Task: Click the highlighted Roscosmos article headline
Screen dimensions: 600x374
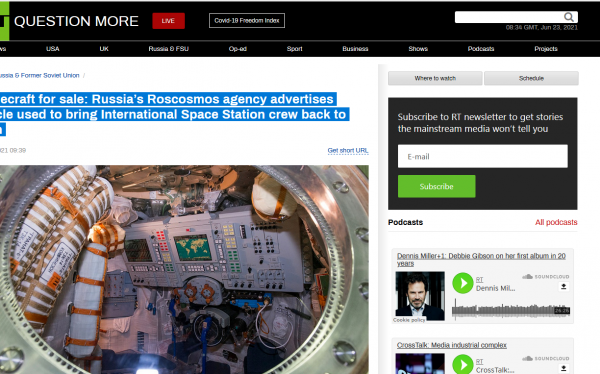Action: (x=174, y=114)
